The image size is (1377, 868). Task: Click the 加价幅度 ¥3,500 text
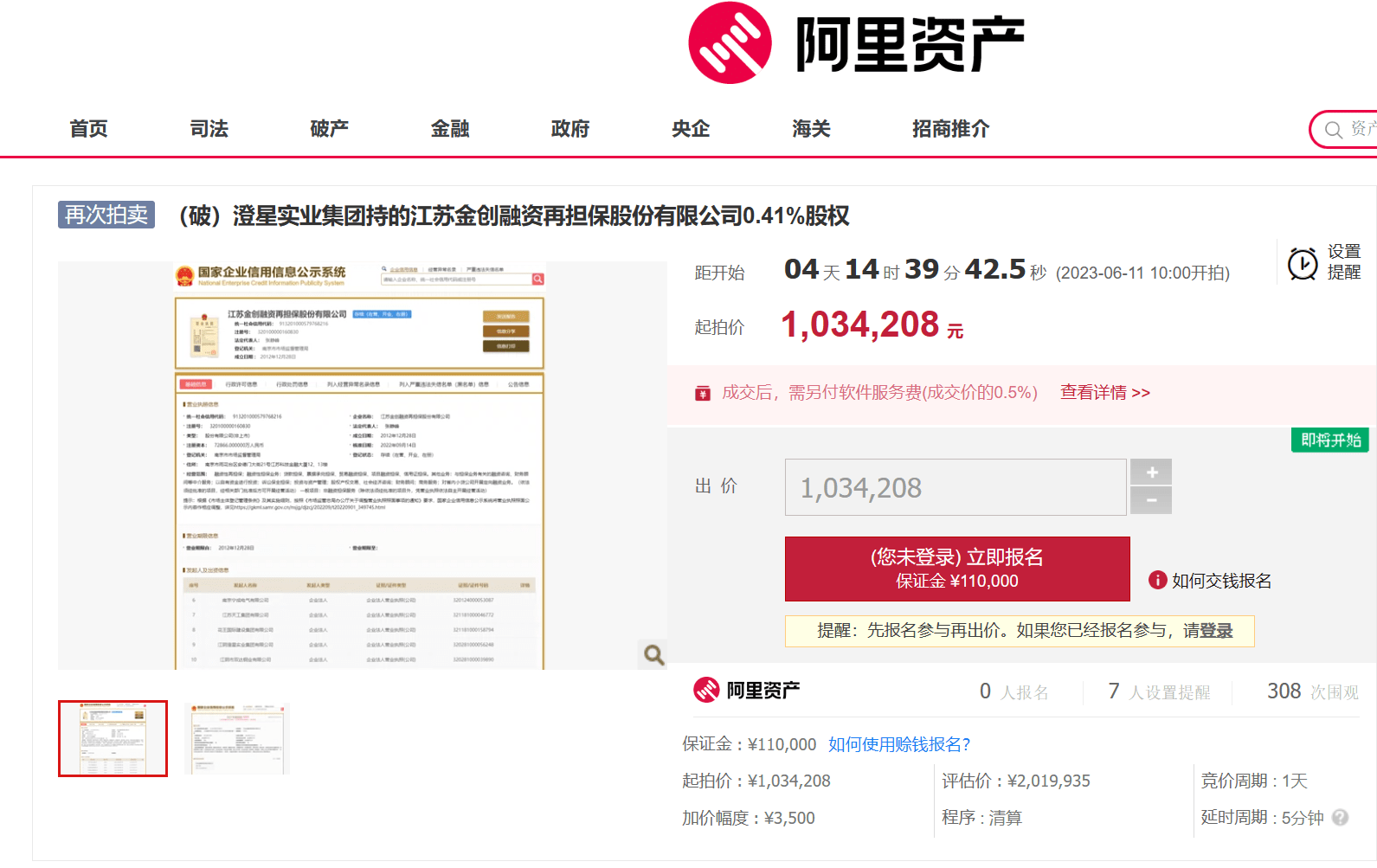pyautogui.click(x=749, y=818)
